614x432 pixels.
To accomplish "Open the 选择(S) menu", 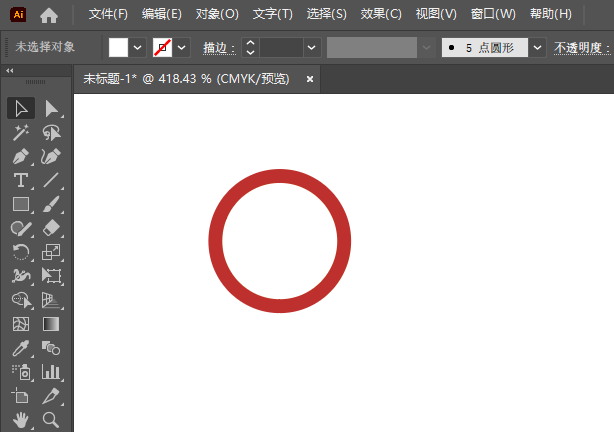I will 327,14.
